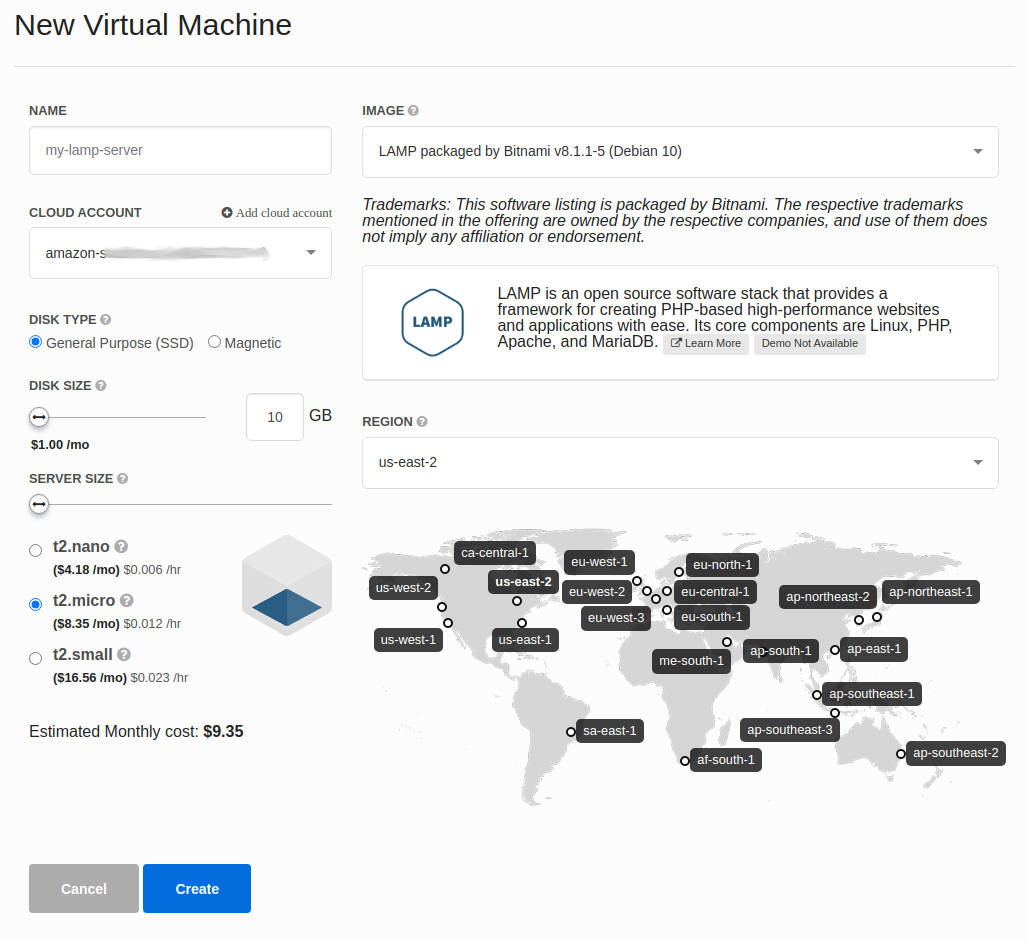Viewport: 1027px width, 941px height.
Task: Click the help icon next to REGION
Action: (x=422, y=422)
